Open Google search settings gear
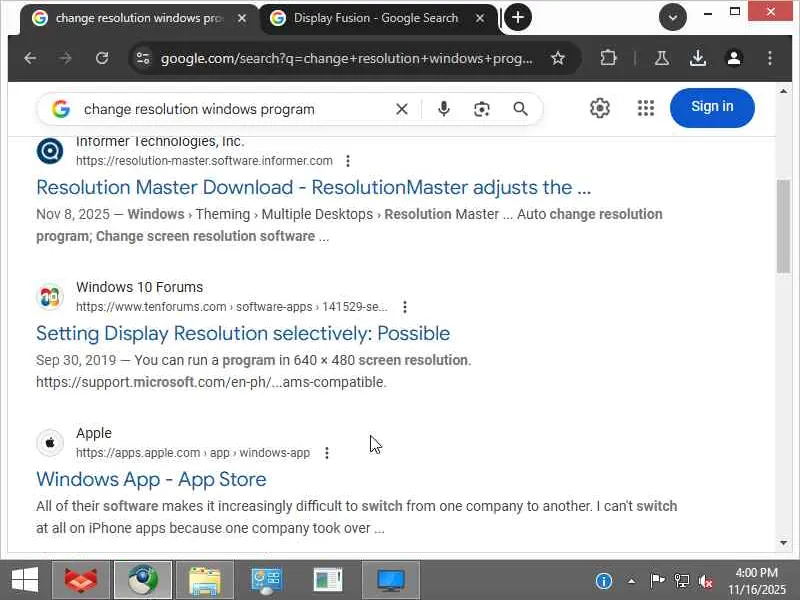This screenshot has width=800, height=600. [x=599, y=108]
